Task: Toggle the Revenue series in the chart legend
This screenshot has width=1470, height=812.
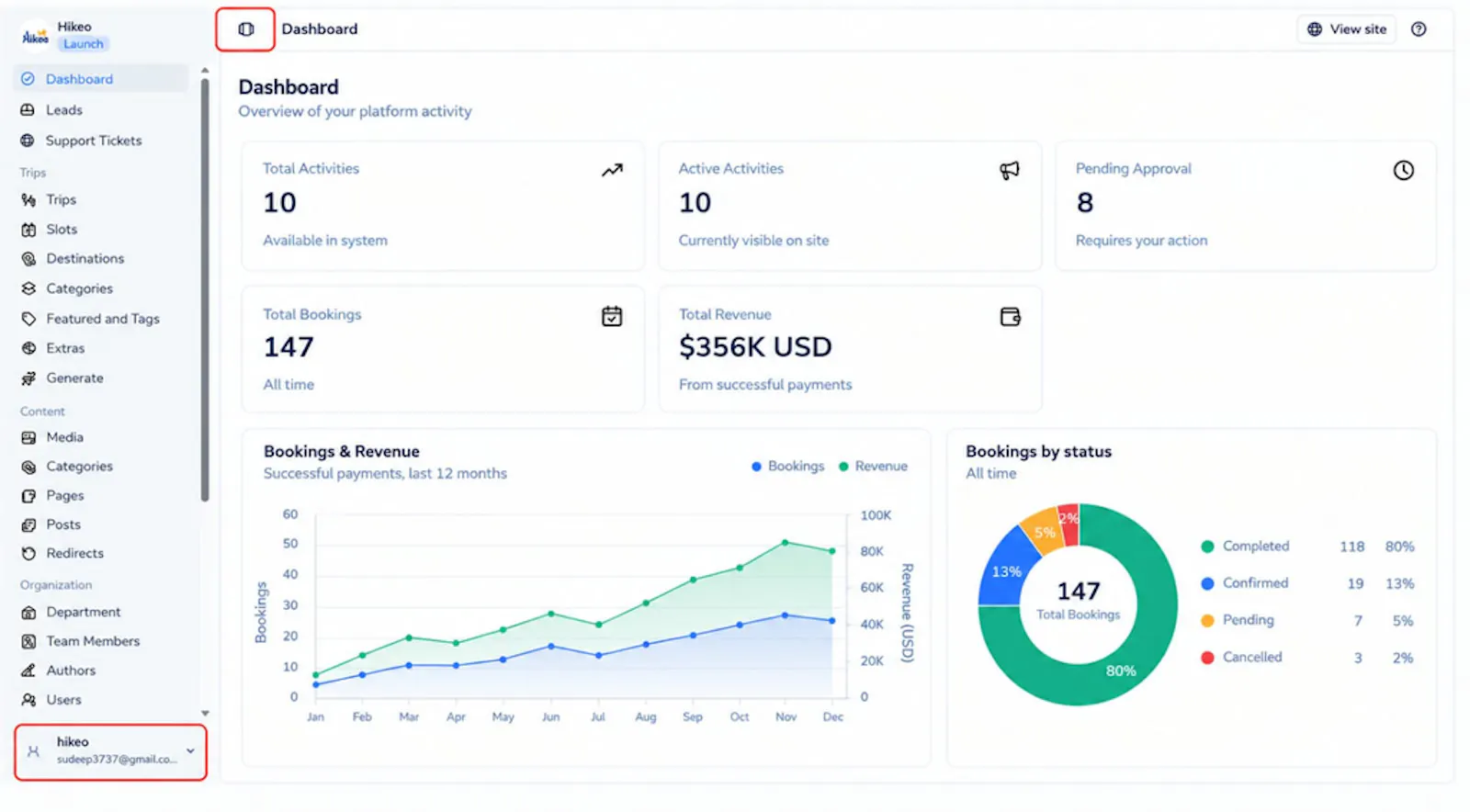Action: (873, 467)
